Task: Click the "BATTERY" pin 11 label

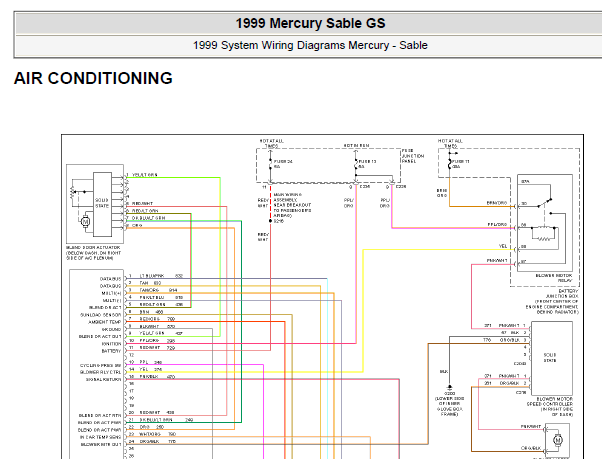Action: click(111, 351)
